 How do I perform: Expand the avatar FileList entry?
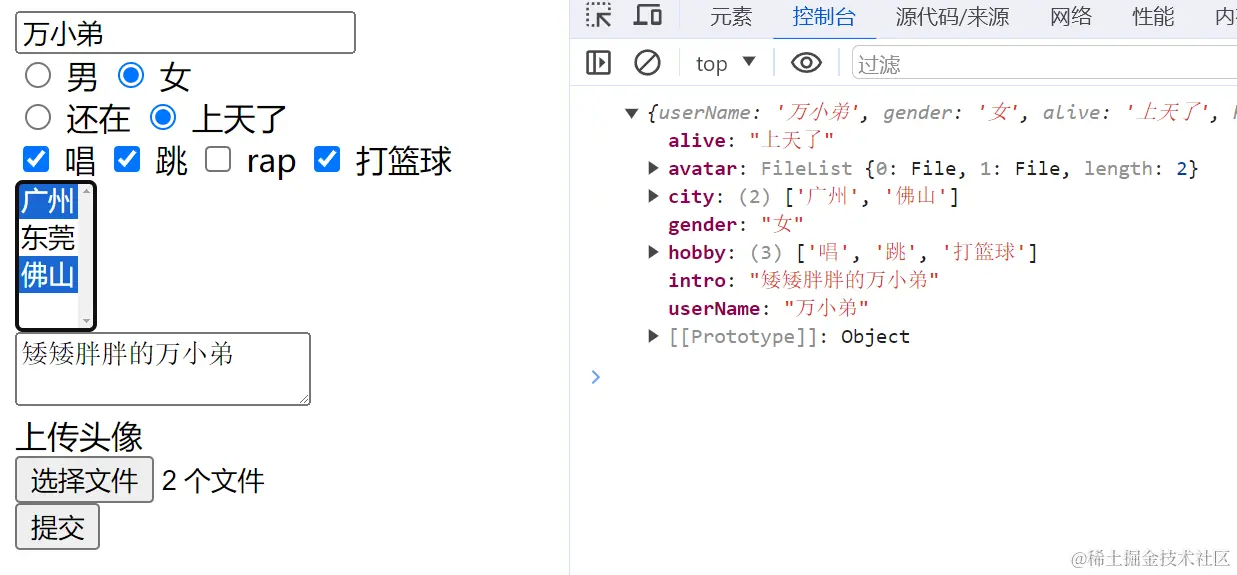(654, 168)
